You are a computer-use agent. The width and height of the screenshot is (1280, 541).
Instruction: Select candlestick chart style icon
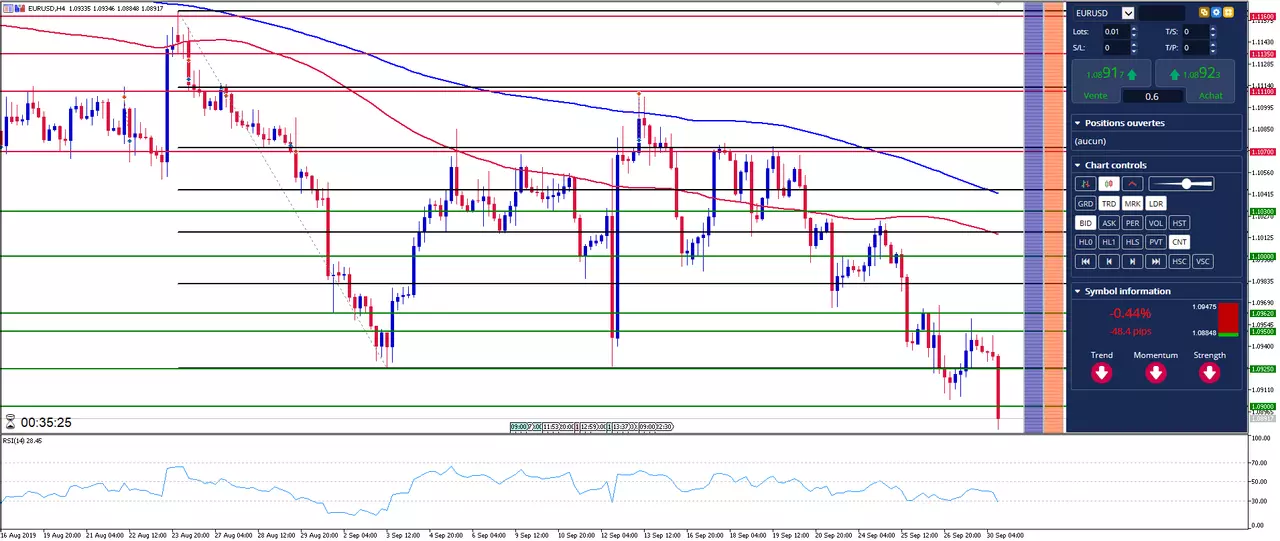[1108, 184]
